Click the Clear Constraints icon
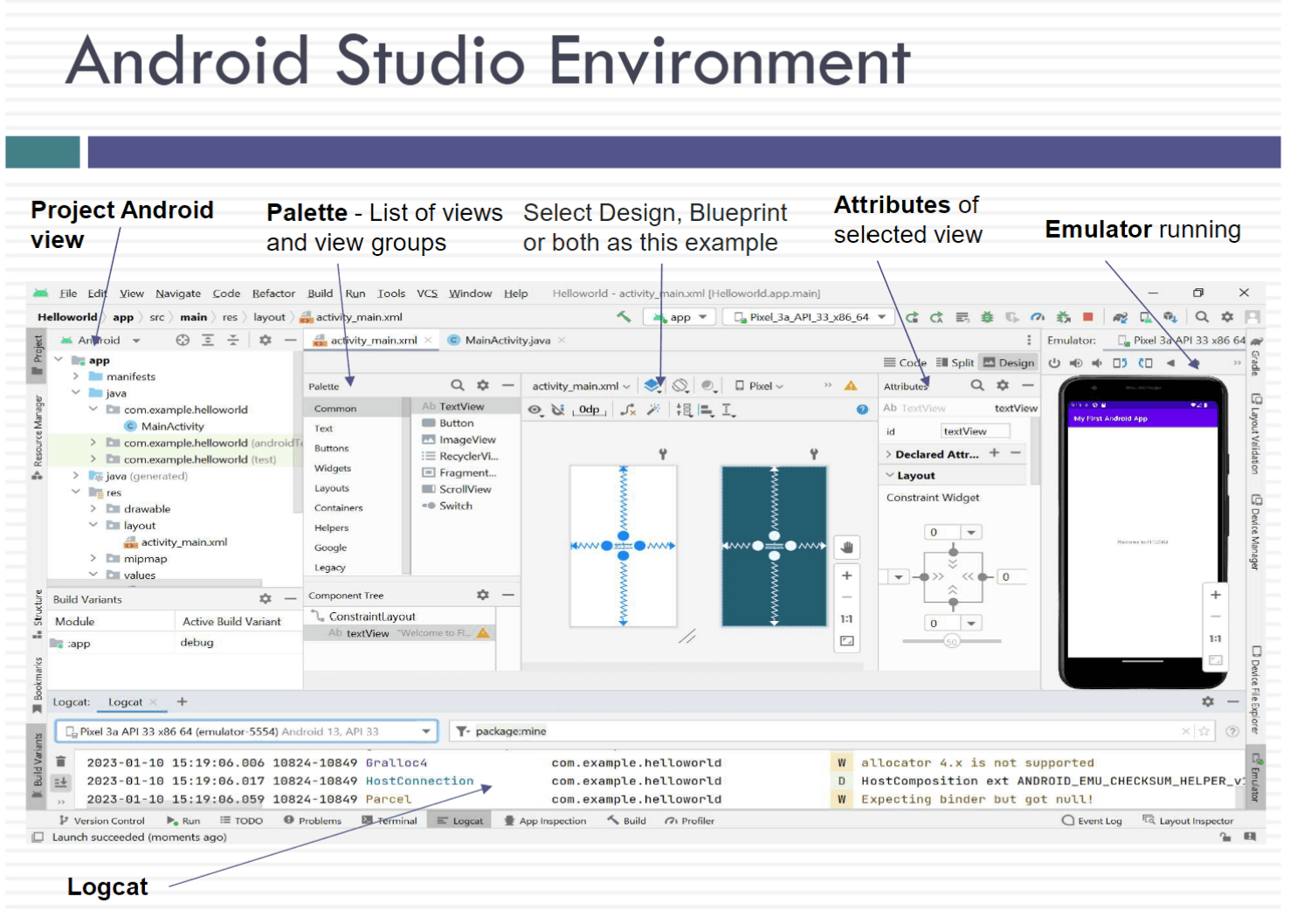The image size is (1297, 924). [628, 410]
